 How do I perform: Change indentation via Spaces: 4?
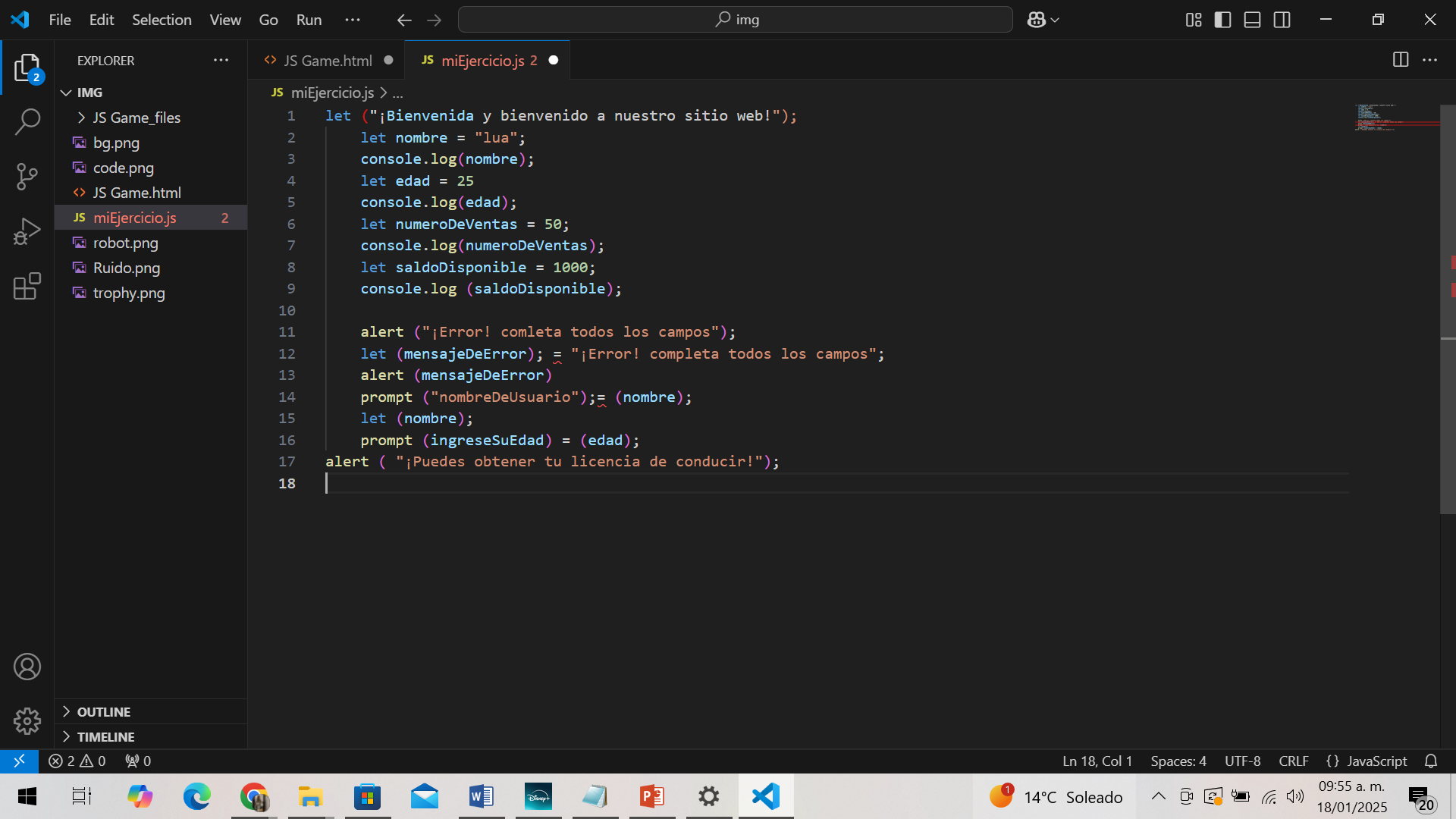tap(1178, 761)
